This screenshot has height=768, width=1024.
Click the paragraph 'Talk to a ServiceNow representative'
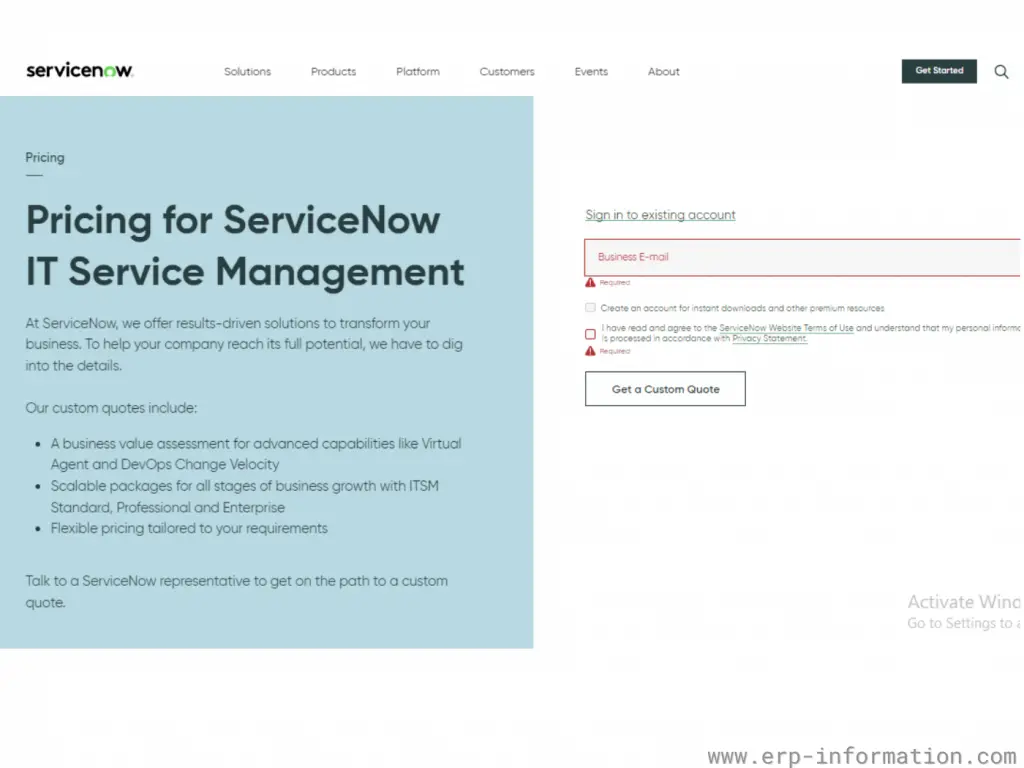pyautogui.click(x=236, y=592)
